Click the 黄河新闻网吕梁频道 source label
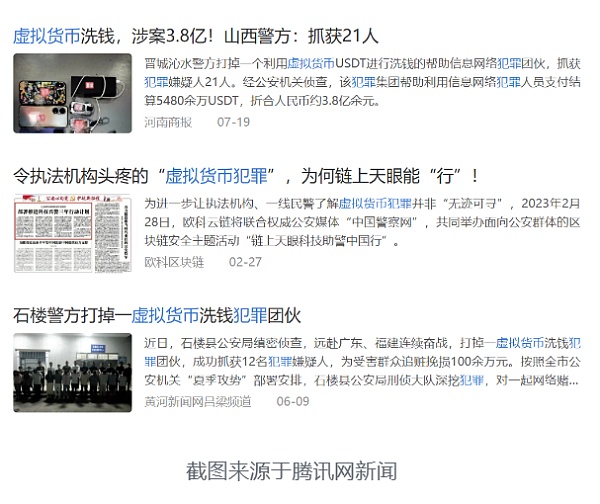This screenshot has width=600, height=504. (x=197, y=401)
